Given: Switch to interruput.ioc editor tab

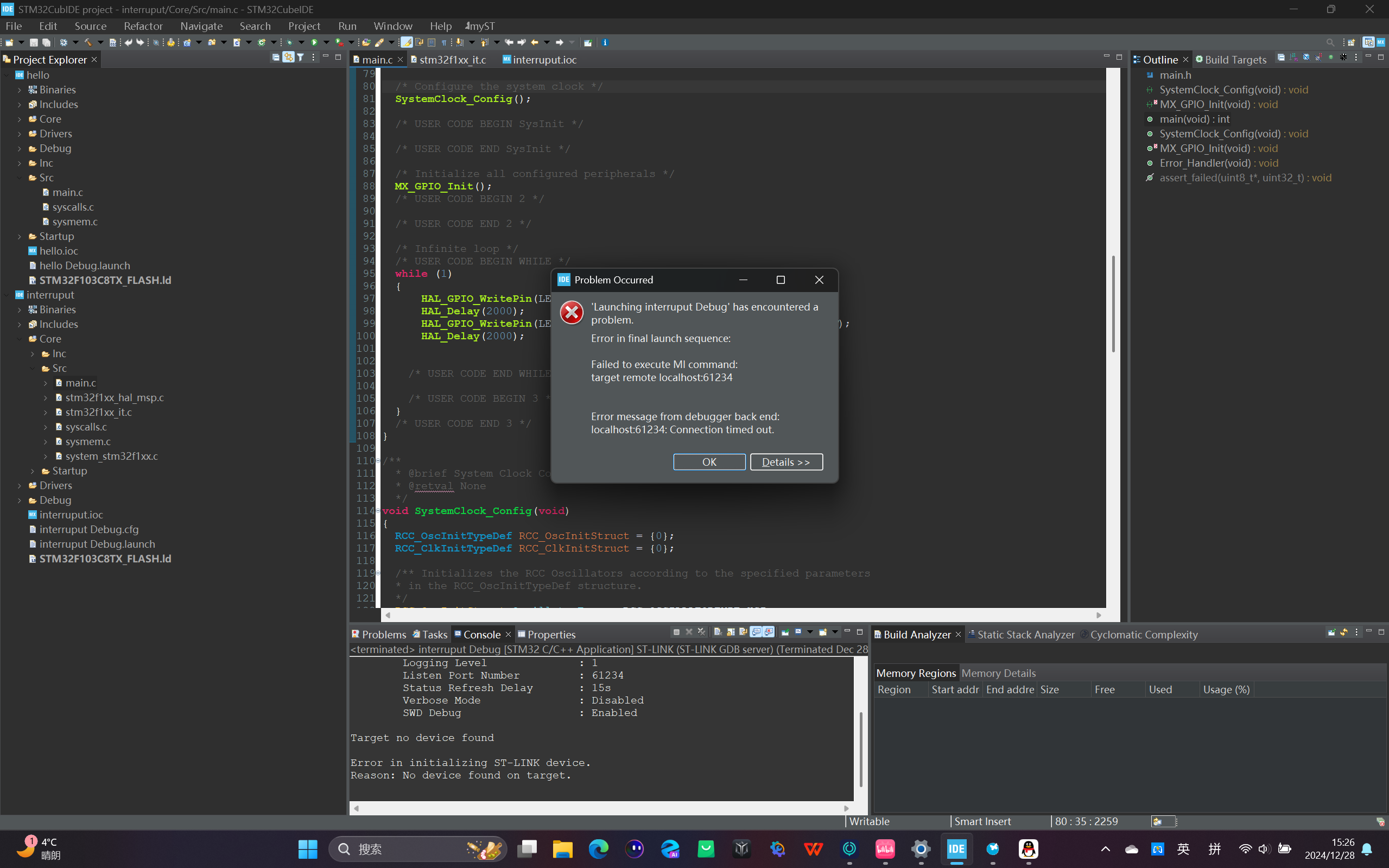Looking at the screenshot, I should 540,59.
